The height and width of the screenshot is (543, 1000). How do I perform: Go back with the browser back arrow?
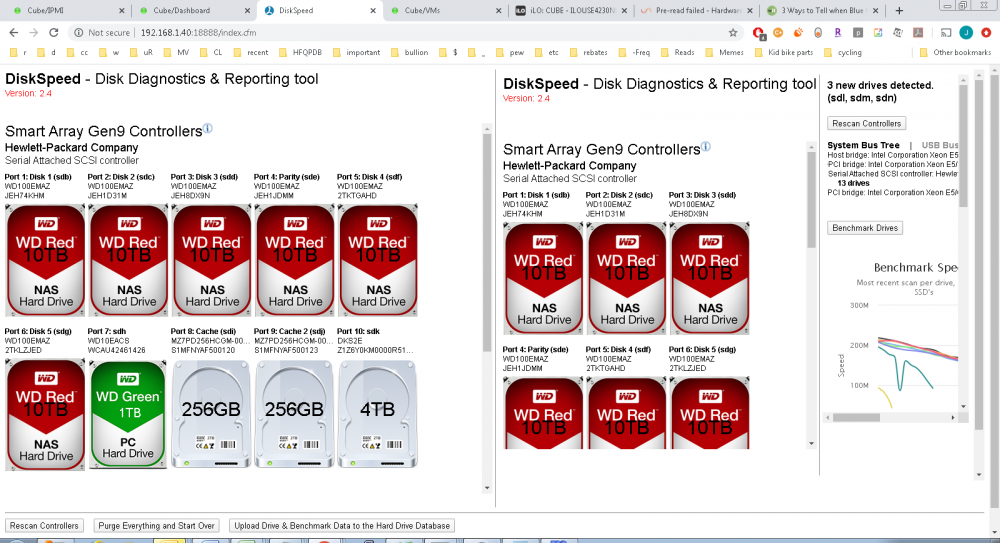(13, 33)
